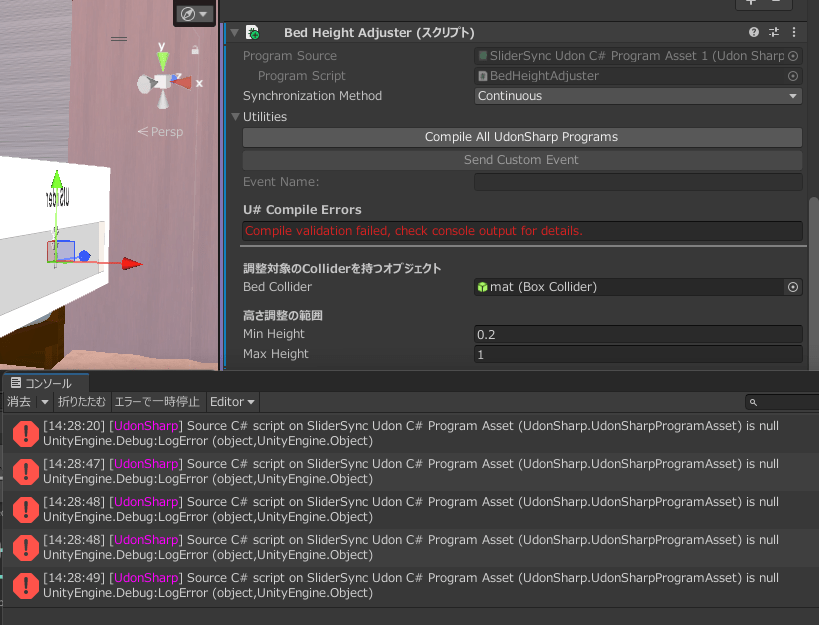The image size is (819, 625).
Task: Click the gizmo's red X axis cone
Action: pyautogui.click(x=183, y=81)
